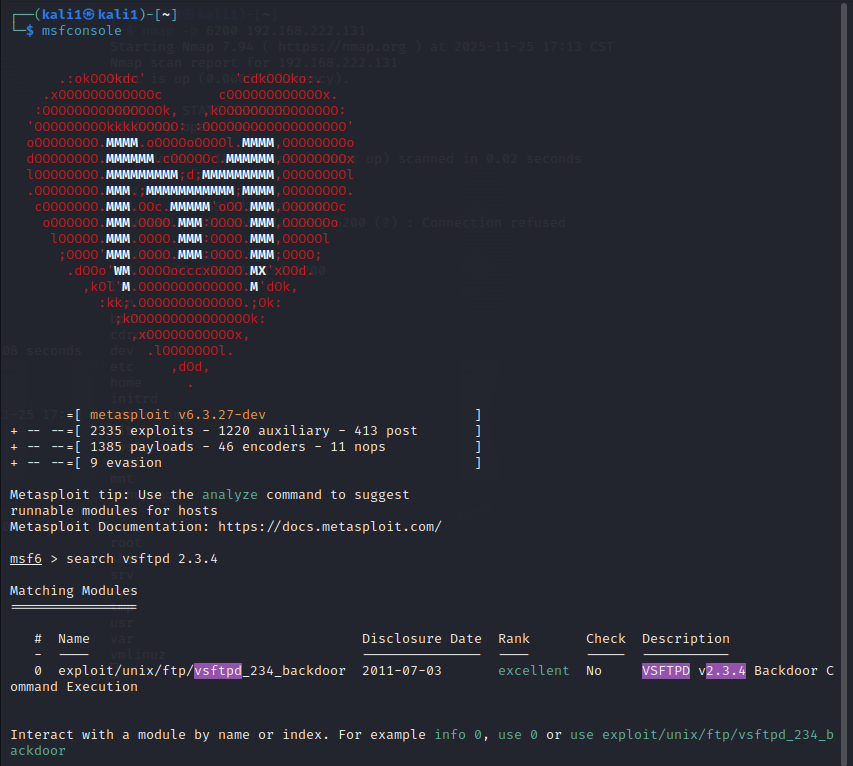Click the 'Matching Modules' heading
The height and width of the screenshot is (766, 853).
(73, 591)
